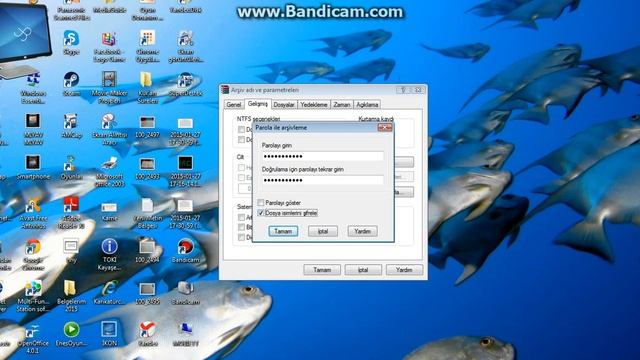The height and width of the screenshot is (360, 640).
Task: Open the Steam desktop shortcut
Action: point(71,84)
